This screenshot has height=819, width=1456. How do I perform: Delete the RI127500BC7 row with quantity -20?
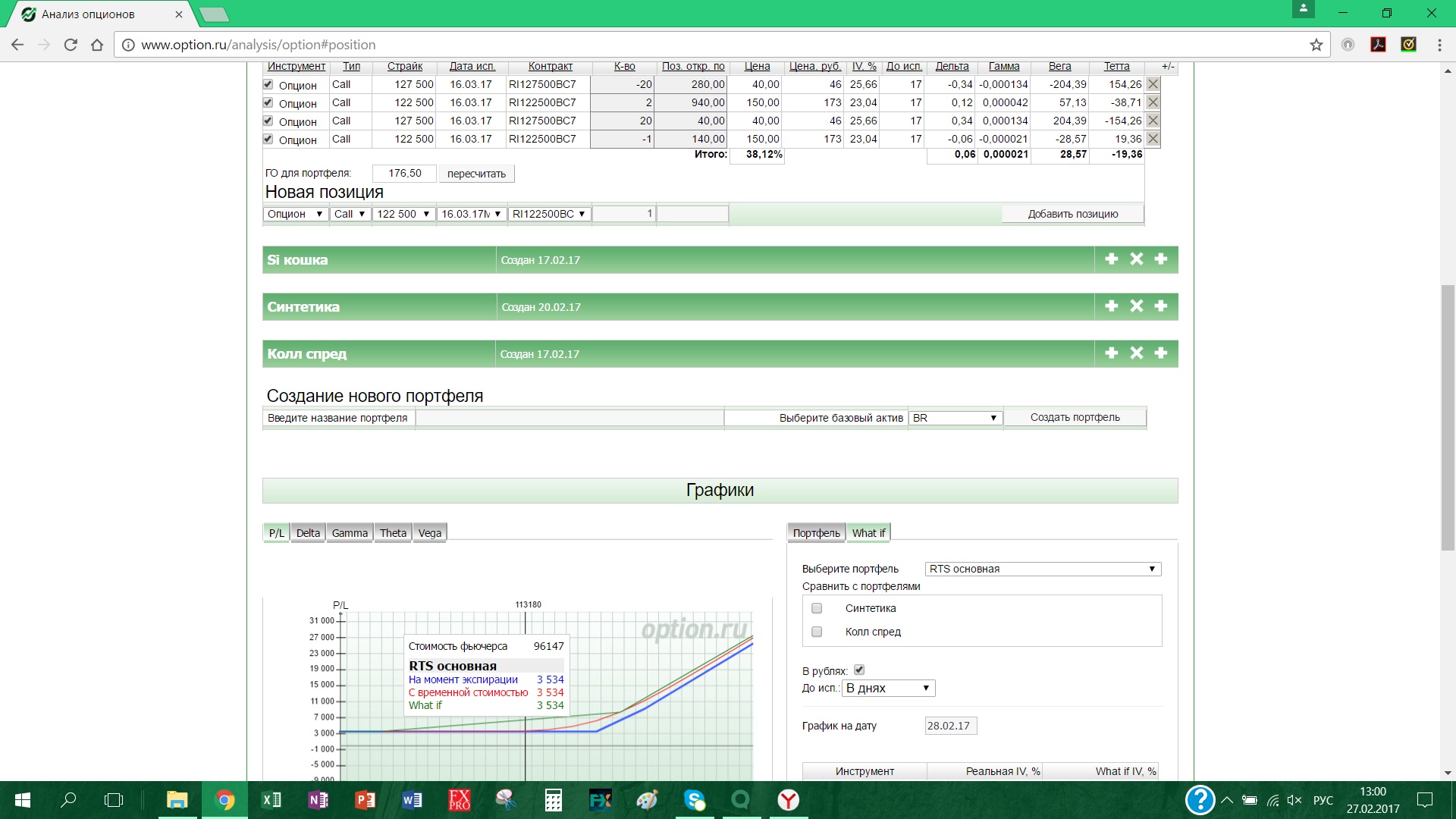[x=1153, y=84]
